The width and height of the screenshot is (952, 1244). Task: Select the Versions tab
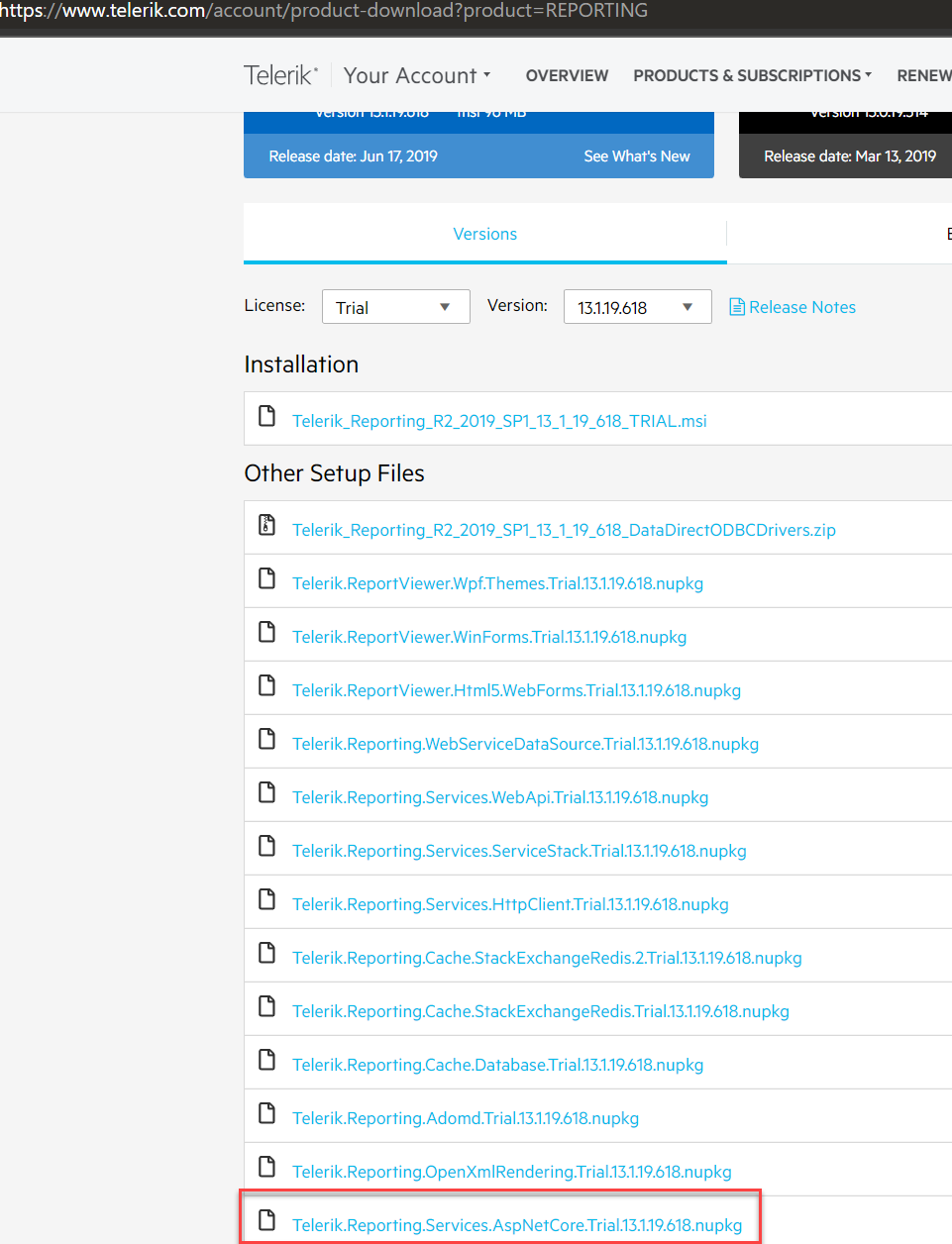pyautogui.click(x=485, y=234)
